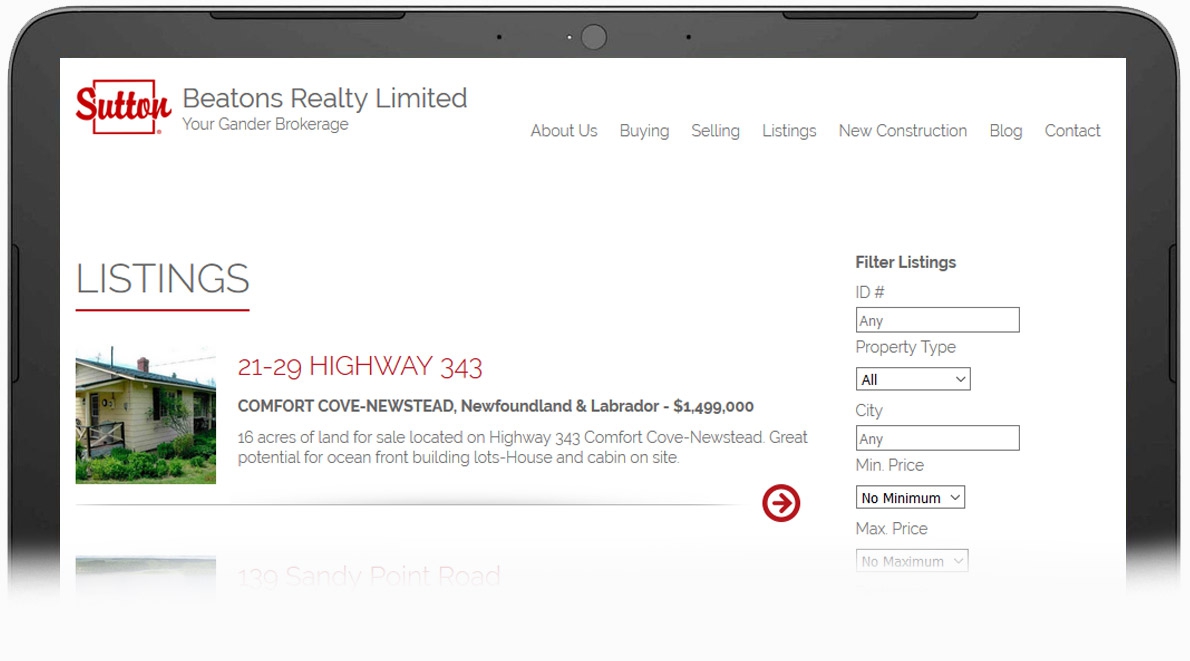
Task: Click the Sutton logo
Action: pos(123,107)
